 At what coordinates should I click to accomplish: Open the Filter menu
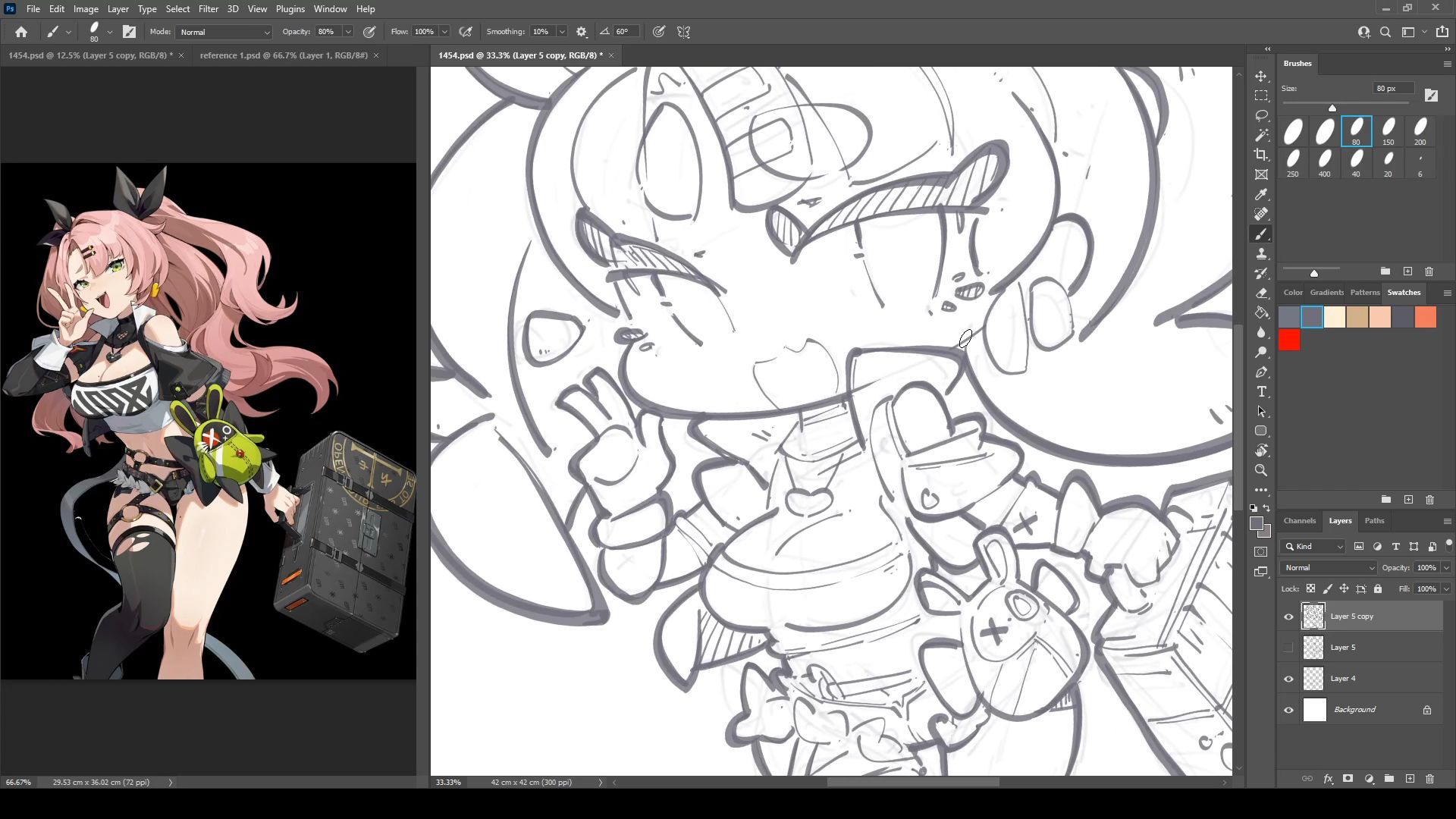click(x=208, y=9)
